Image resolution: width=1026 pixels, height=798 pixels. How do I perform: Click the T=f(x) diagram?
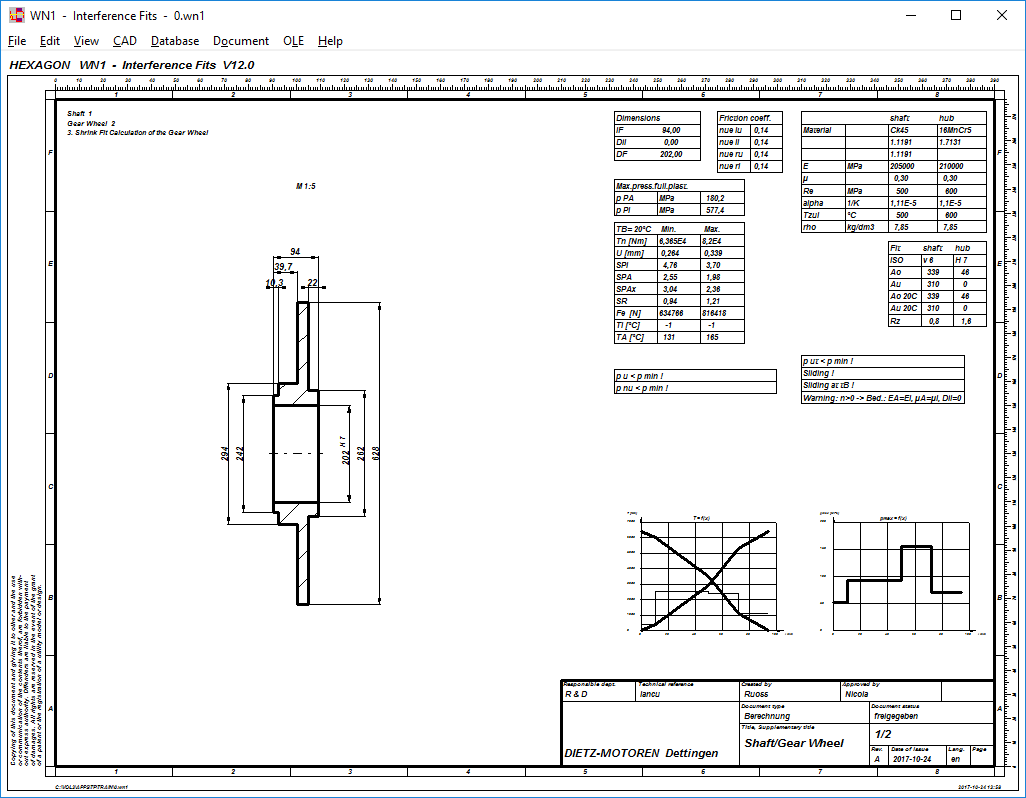tap(705, 575)
